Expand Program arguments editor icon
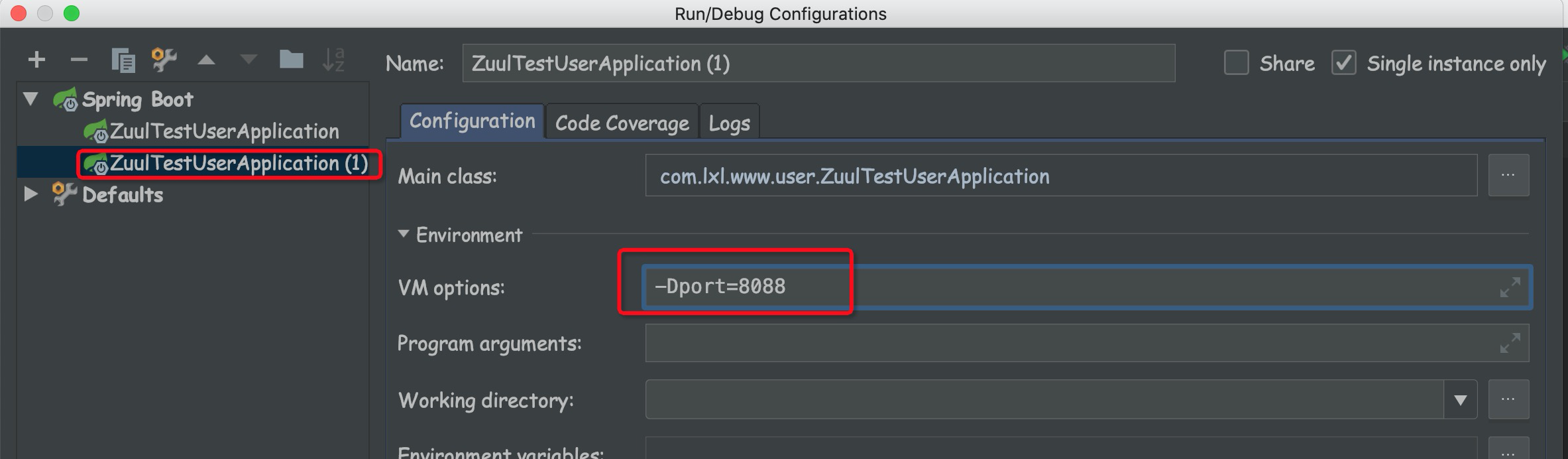The image size is (1568, 459). click(x=1510, y=343)
